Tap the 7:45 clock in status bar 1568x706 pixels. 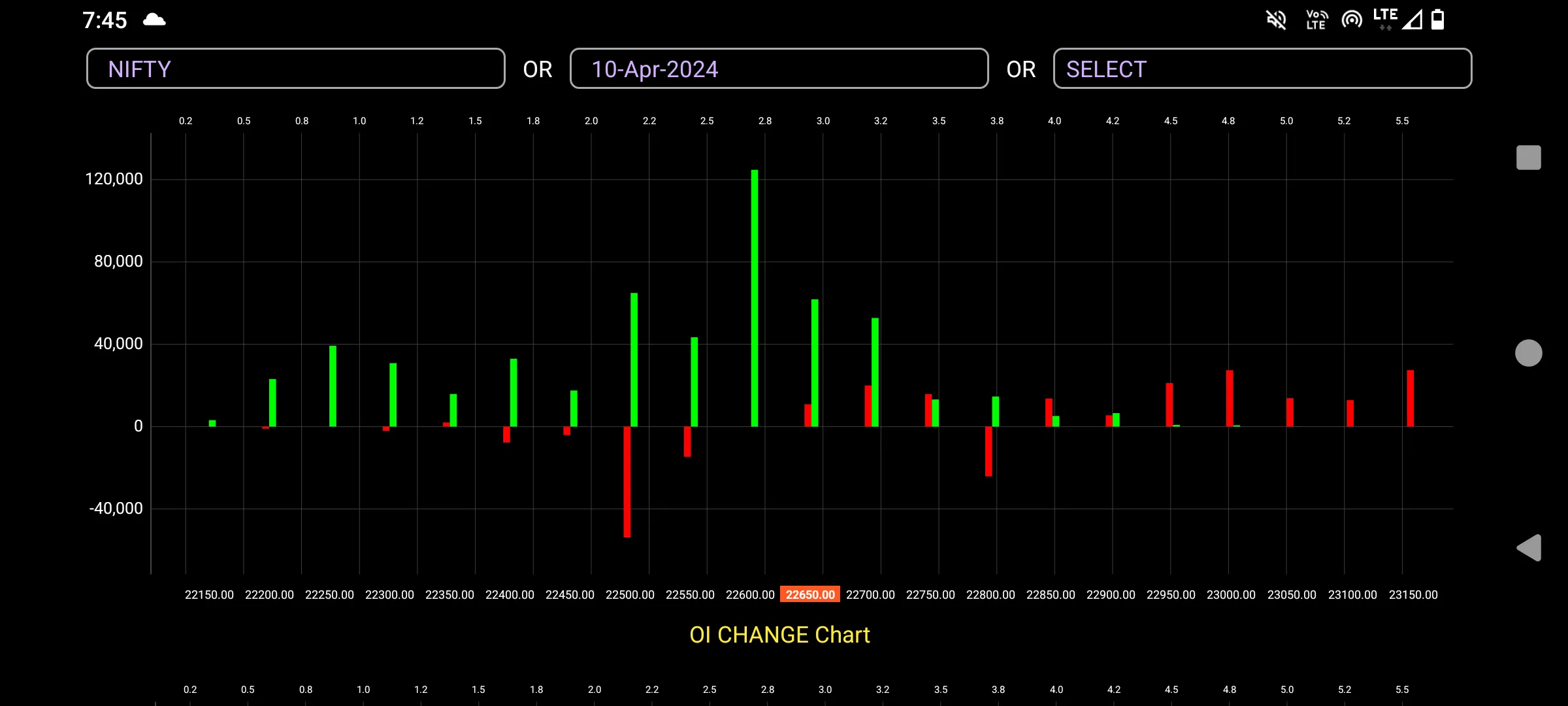point(105,20)
